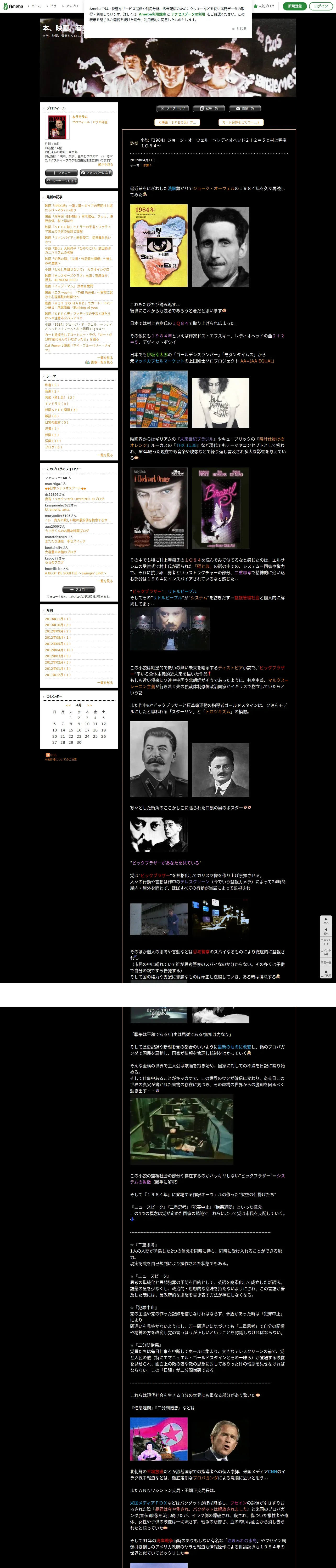Click the フォロー button in the profile box

coord(61,173)
